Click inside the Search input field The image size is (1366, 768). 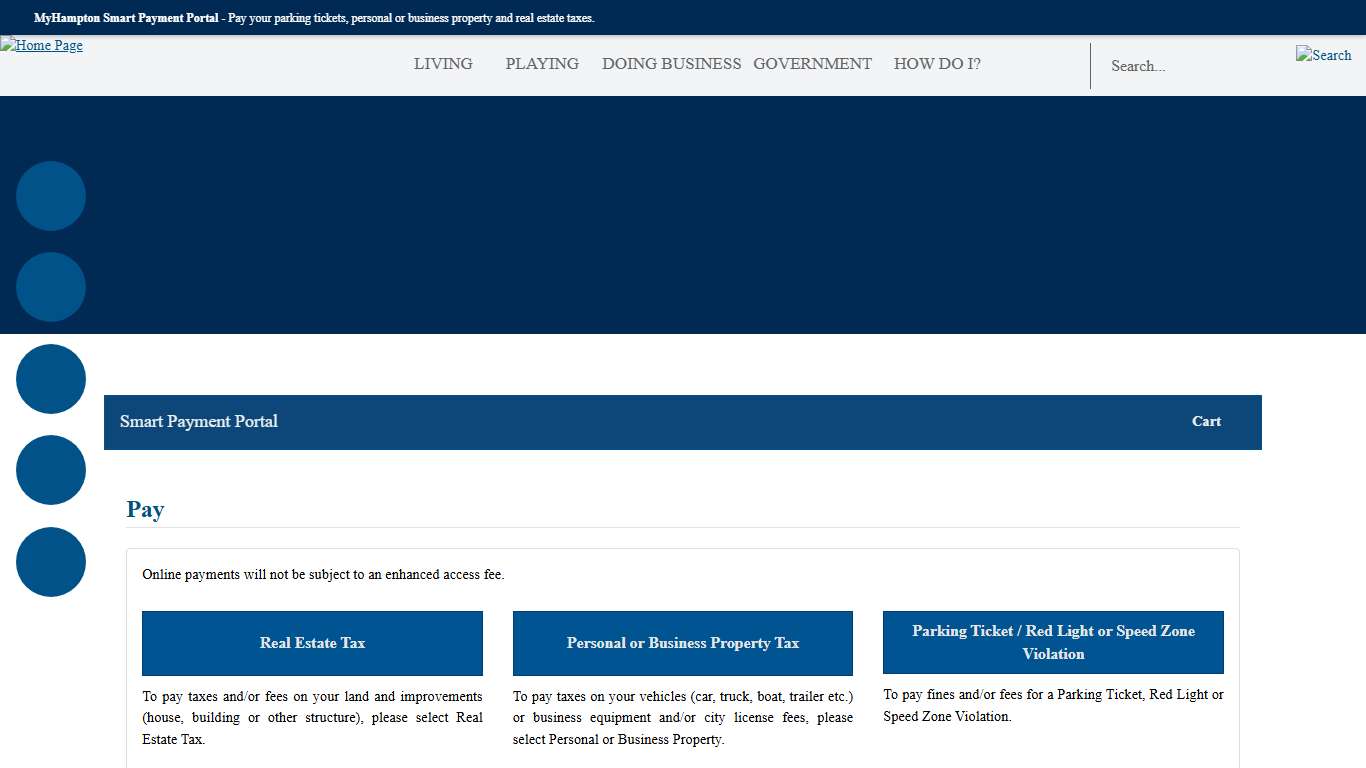pos(1180,66)
